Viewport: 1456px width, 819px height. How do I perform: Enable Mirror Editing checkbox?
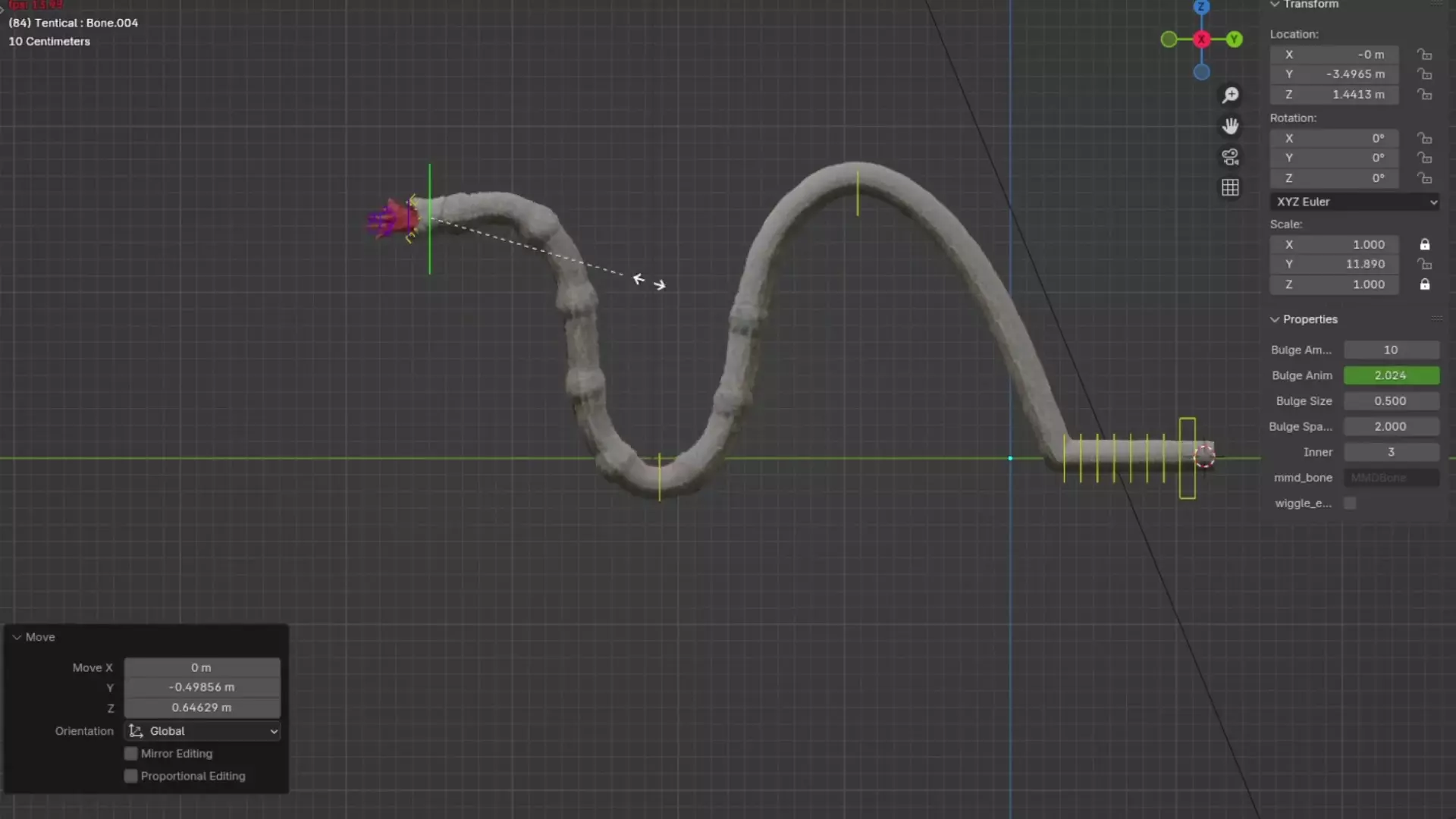coord(131,754)
